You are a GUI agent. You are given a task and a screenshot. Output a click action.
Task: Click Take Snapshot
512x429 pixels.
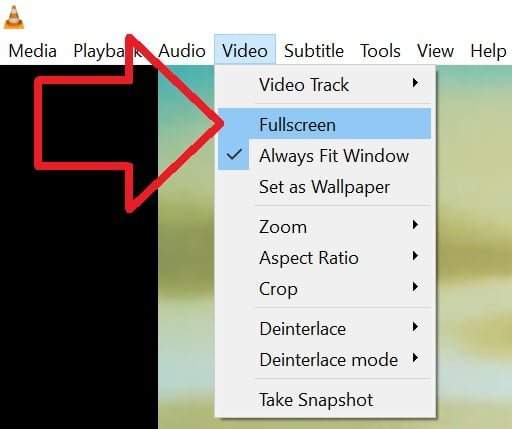pyautogui.click(x=325, y=399)
